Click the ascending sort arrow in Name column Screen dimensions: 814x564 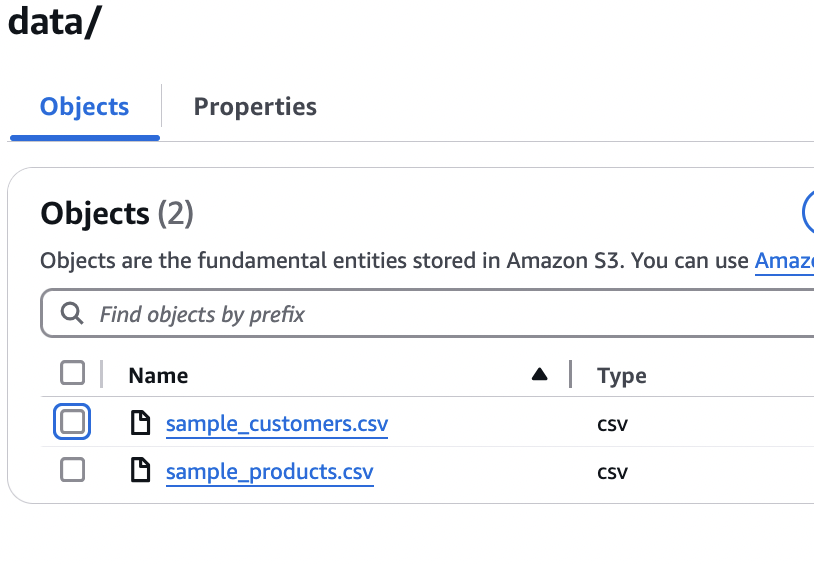(x=540, y=375)
